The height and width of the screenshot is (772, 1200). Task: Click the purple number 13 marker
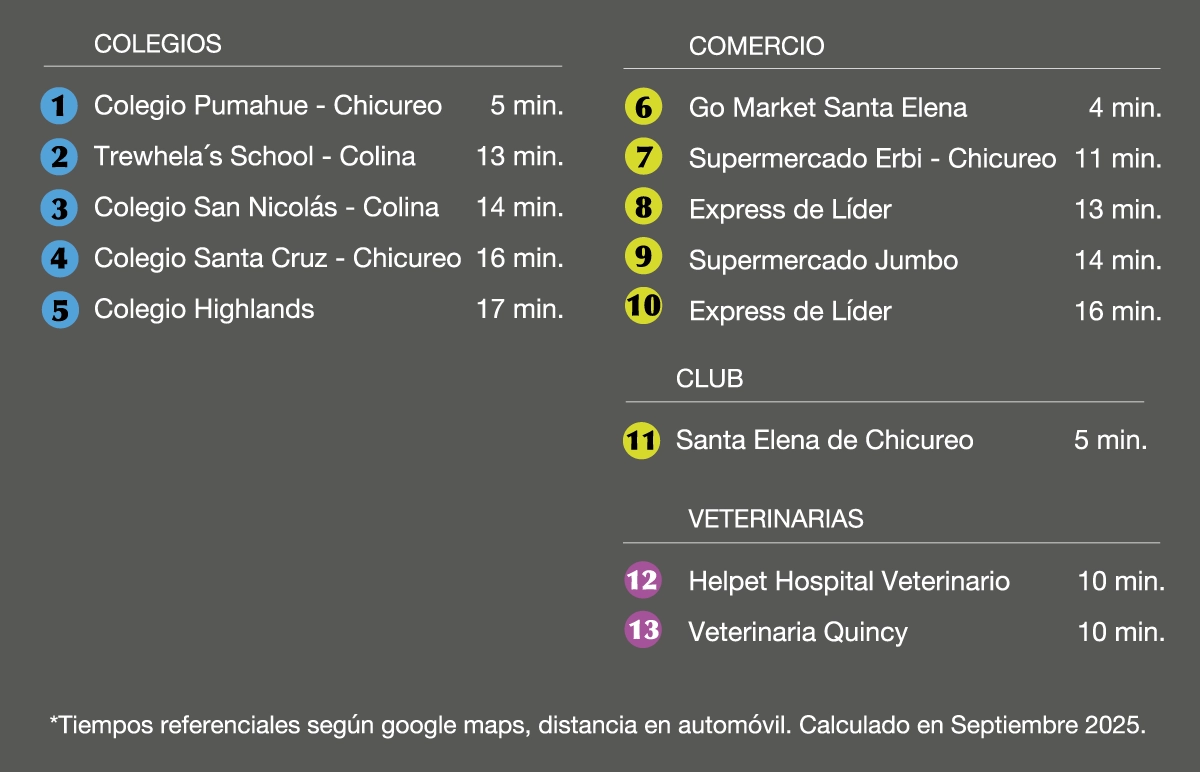pos(643,630)
